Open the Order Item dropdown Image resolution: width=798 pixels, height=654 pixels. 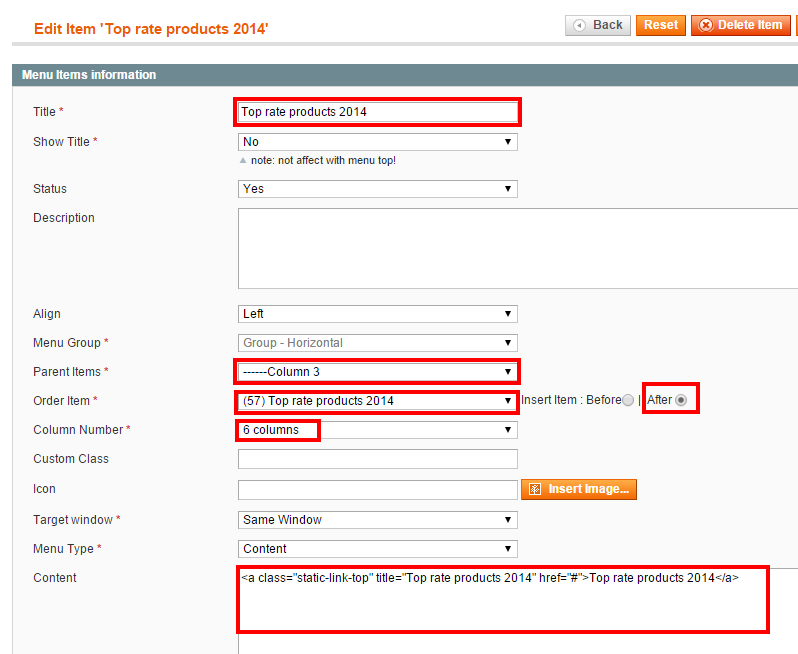(378, 401)
